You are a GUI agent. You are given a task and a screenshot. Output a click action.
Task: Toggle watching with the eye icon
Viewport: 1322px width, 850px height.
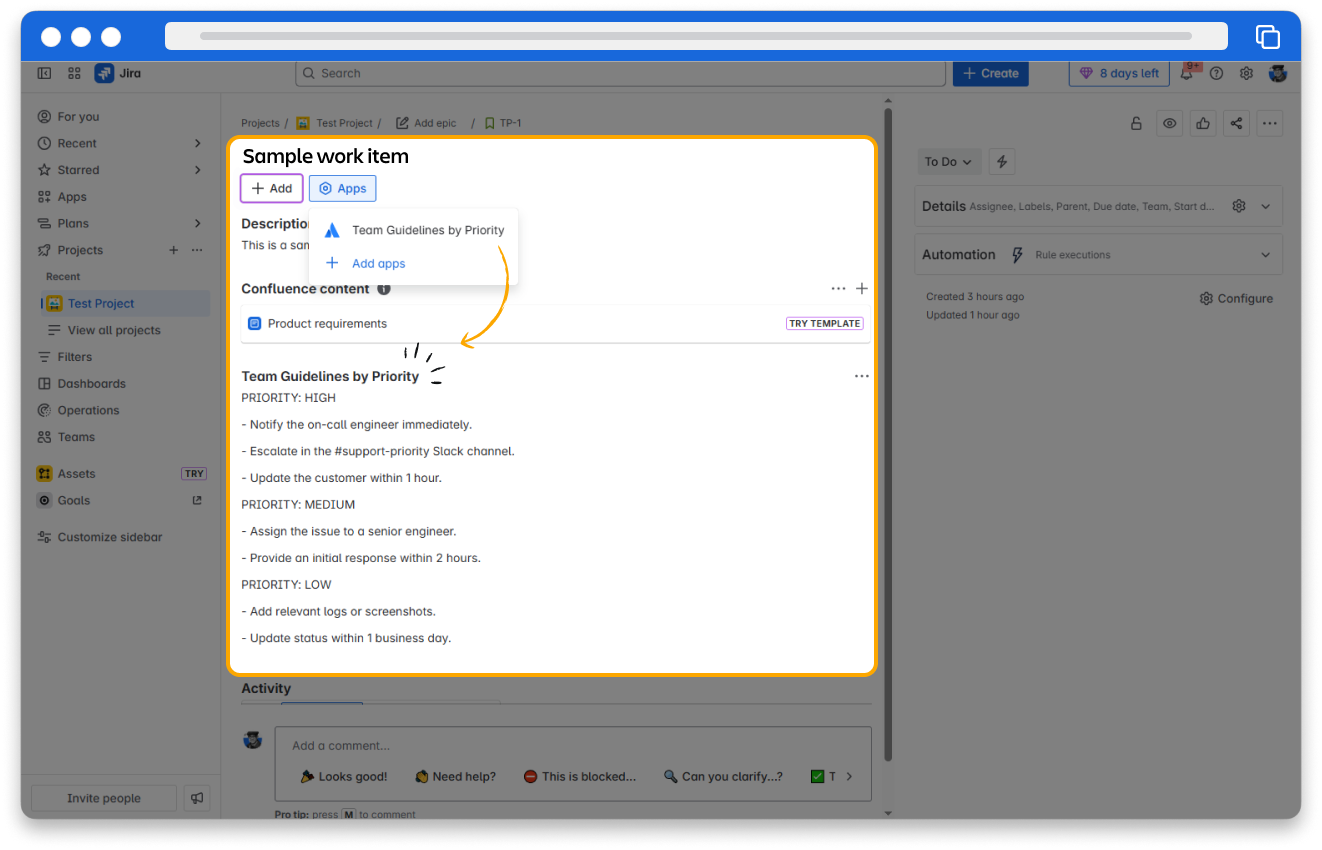pos(1169,123)
